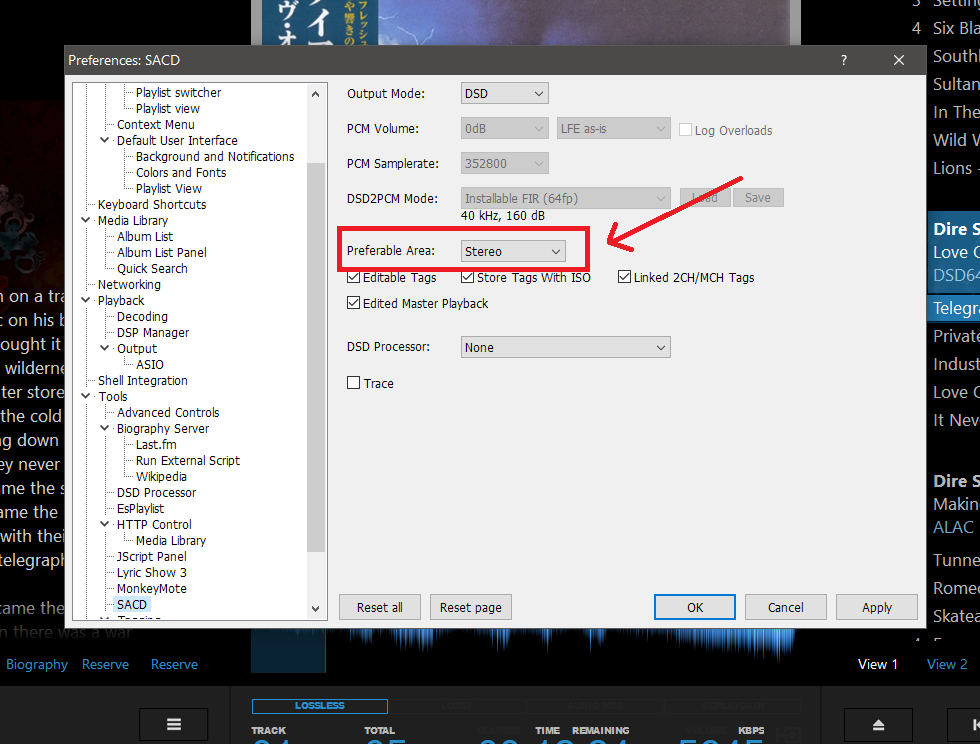Screen dimensions: 980x744
Task: Enable the Trace checkbox
Action: coord(354,383)
